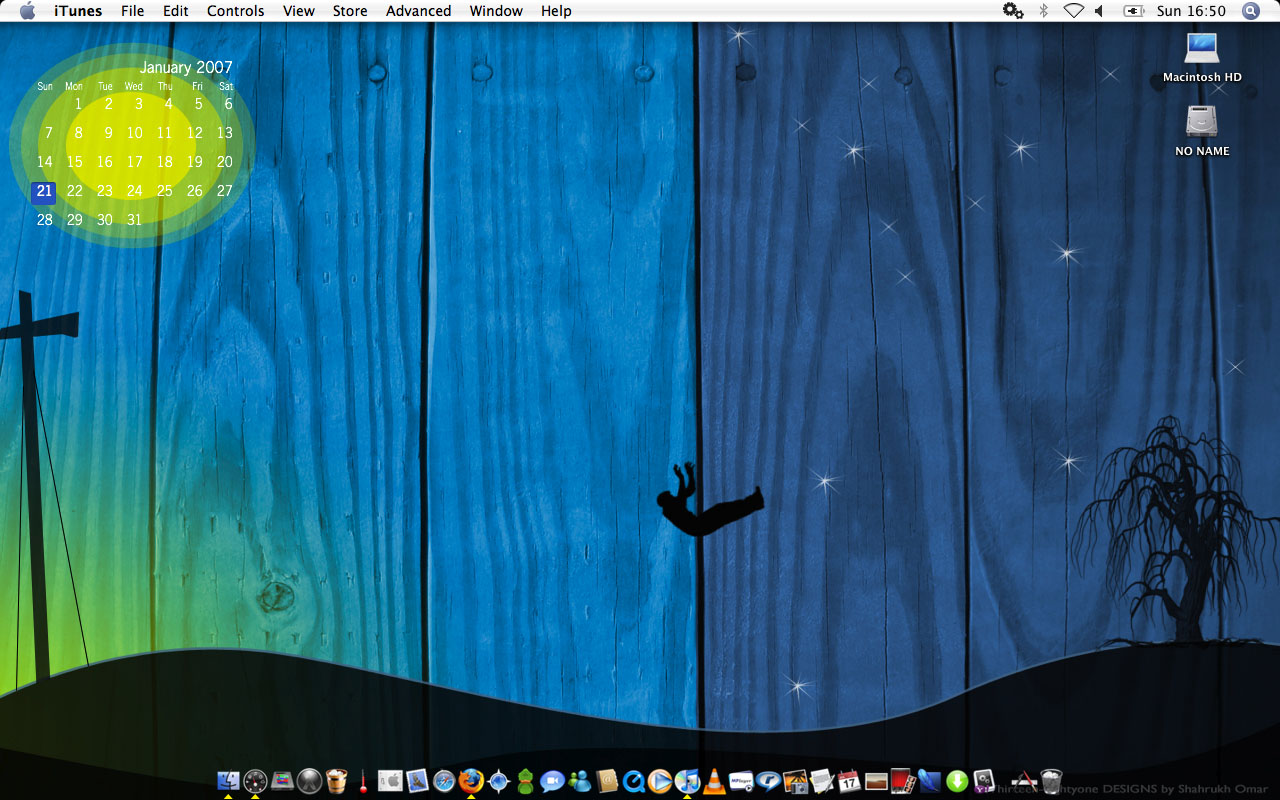Open the View menu
This screenshot has width=1280, height=800.
coord(299,11)
